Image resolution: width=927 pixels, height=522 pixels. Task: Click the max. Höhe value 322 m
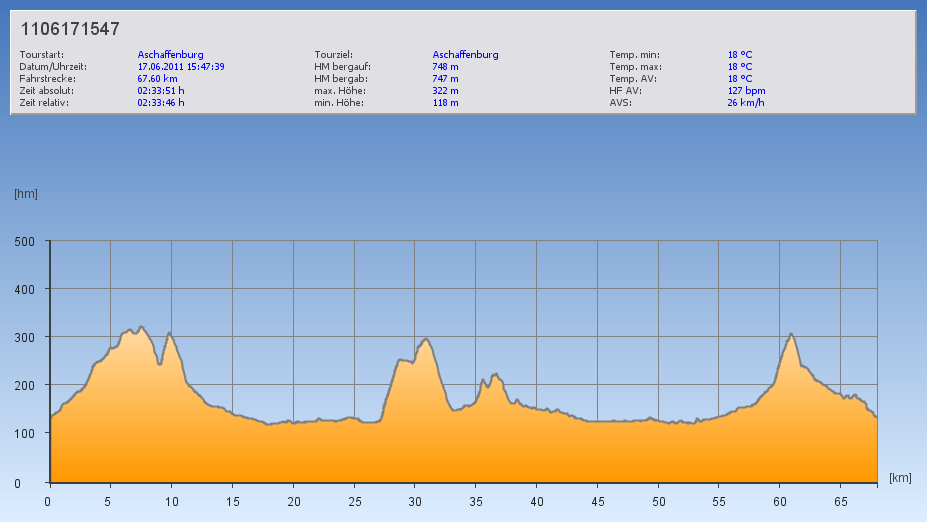point(446,91)
